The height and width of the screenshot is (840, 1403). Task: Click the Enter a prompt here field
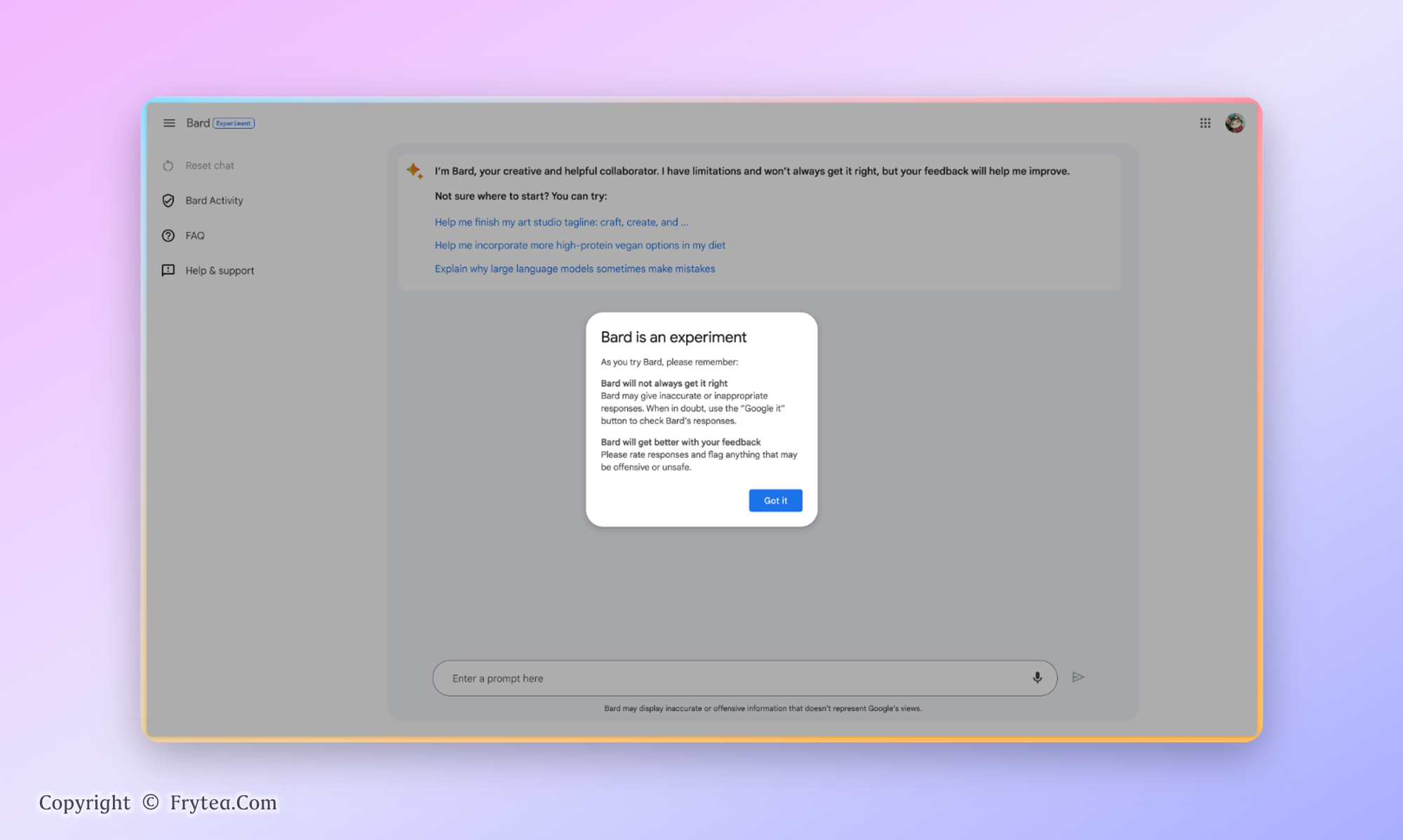click(730, 678)
